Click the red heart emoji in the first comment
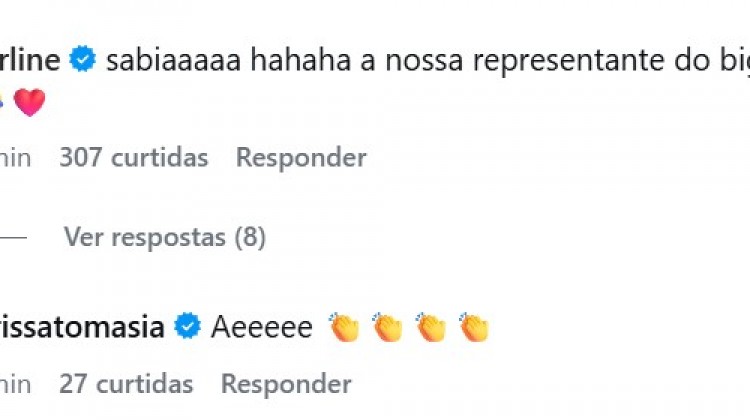Viewport: 750px width, 420px height. pos(29,102)
